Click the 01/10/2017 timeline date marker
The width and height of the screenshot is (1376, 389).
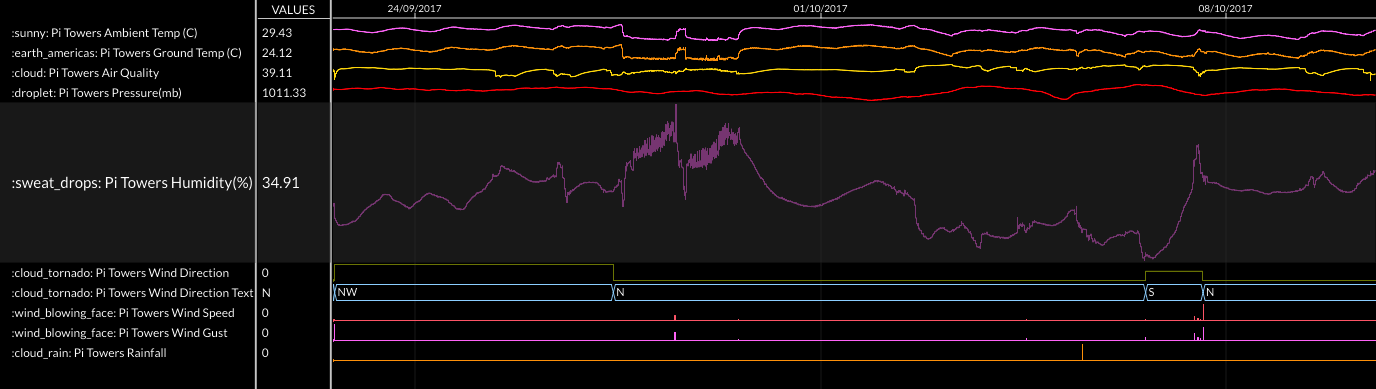(x=820, y=8)
